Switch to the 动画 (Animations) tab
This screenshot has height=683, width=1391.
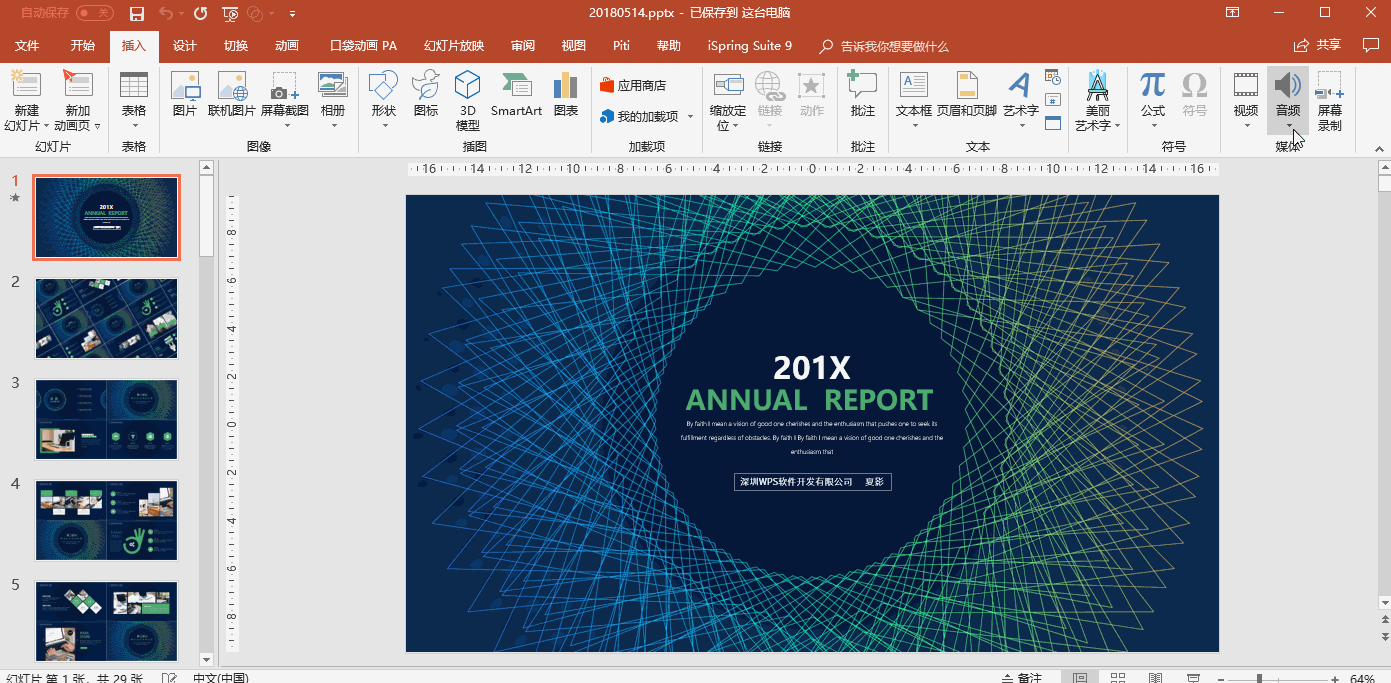(287, 46)
